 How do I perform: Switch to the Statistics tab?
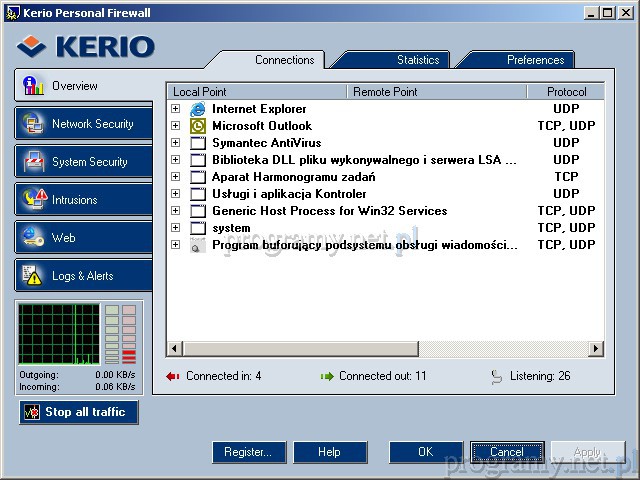417,60
